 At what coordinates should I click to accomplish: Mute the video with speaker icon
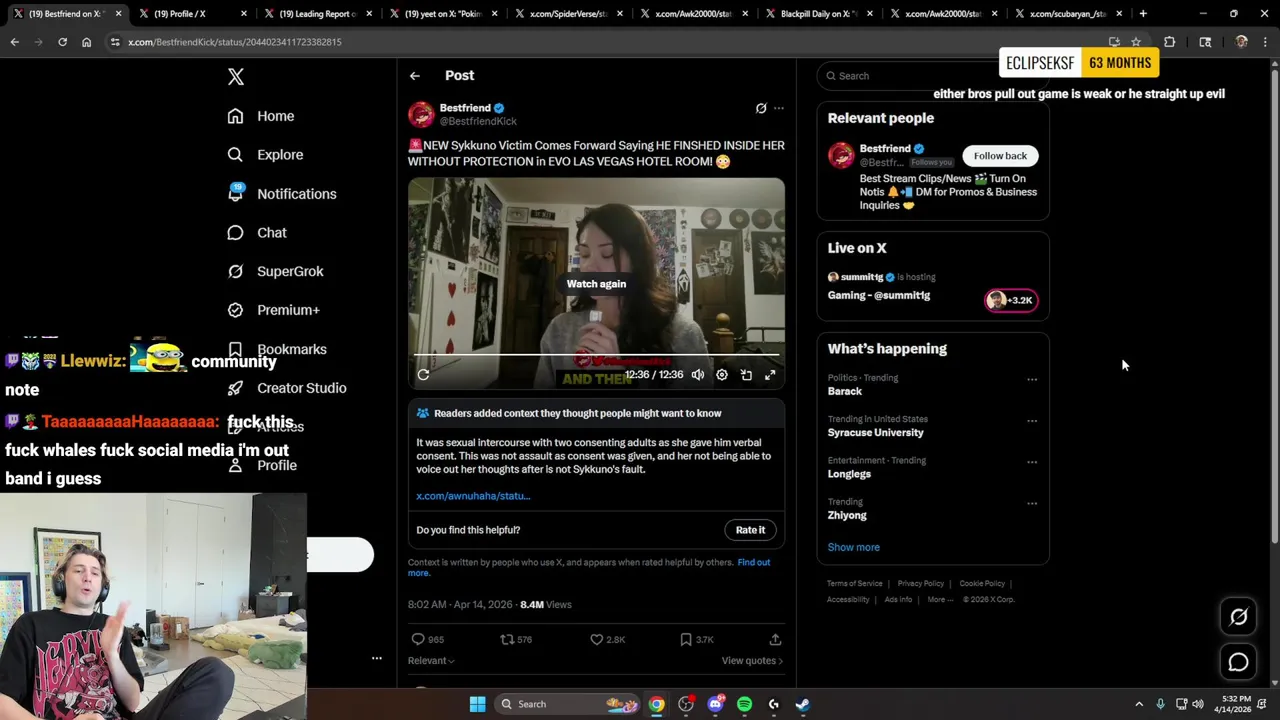click(x=698, y=375)
